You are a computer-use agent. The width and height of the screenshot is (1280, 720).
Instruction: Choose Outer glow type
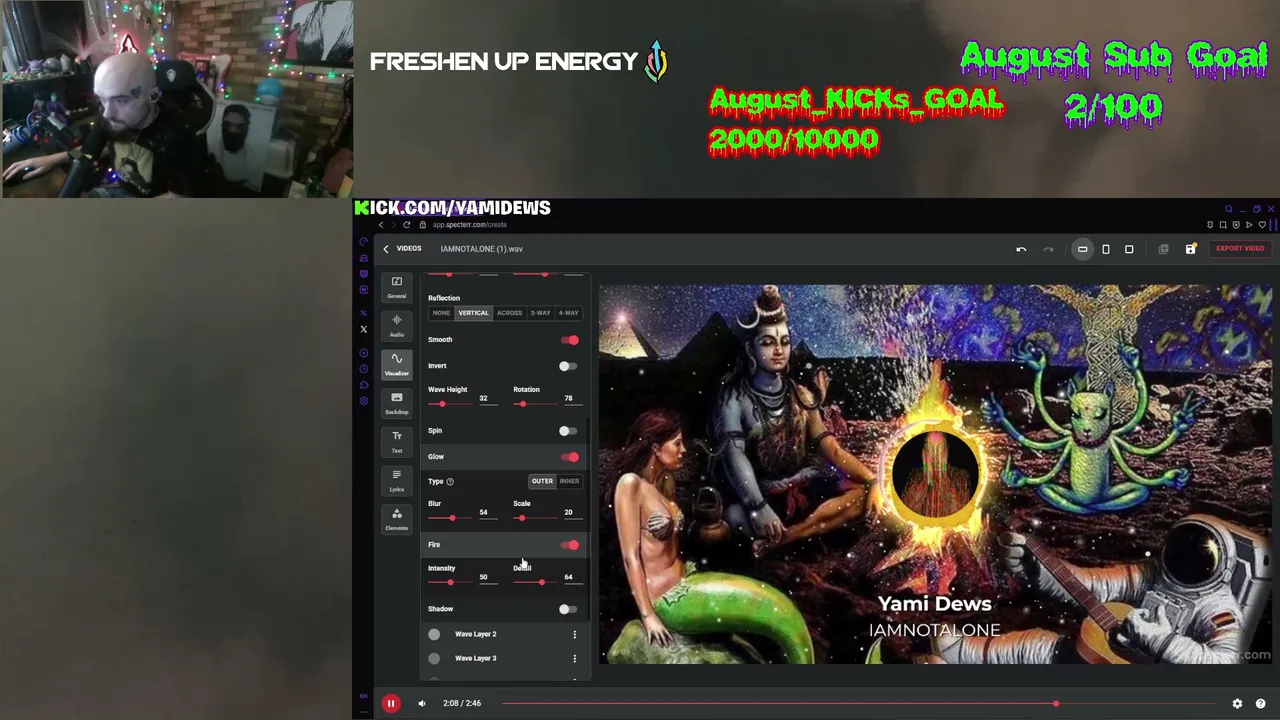[542, 481]
